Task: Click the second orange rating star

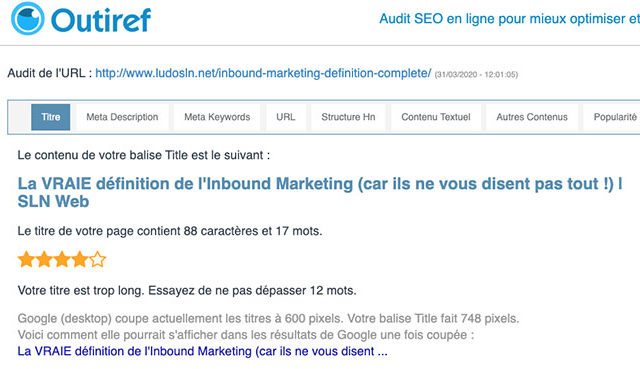Action: pos(44,260)
